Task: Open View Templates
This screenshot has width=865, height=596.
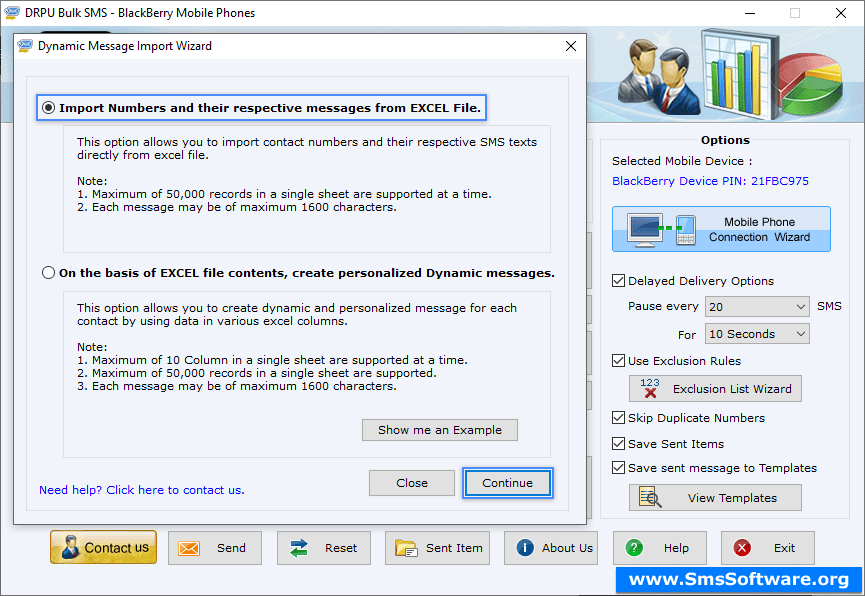Action: click(715, 498)
